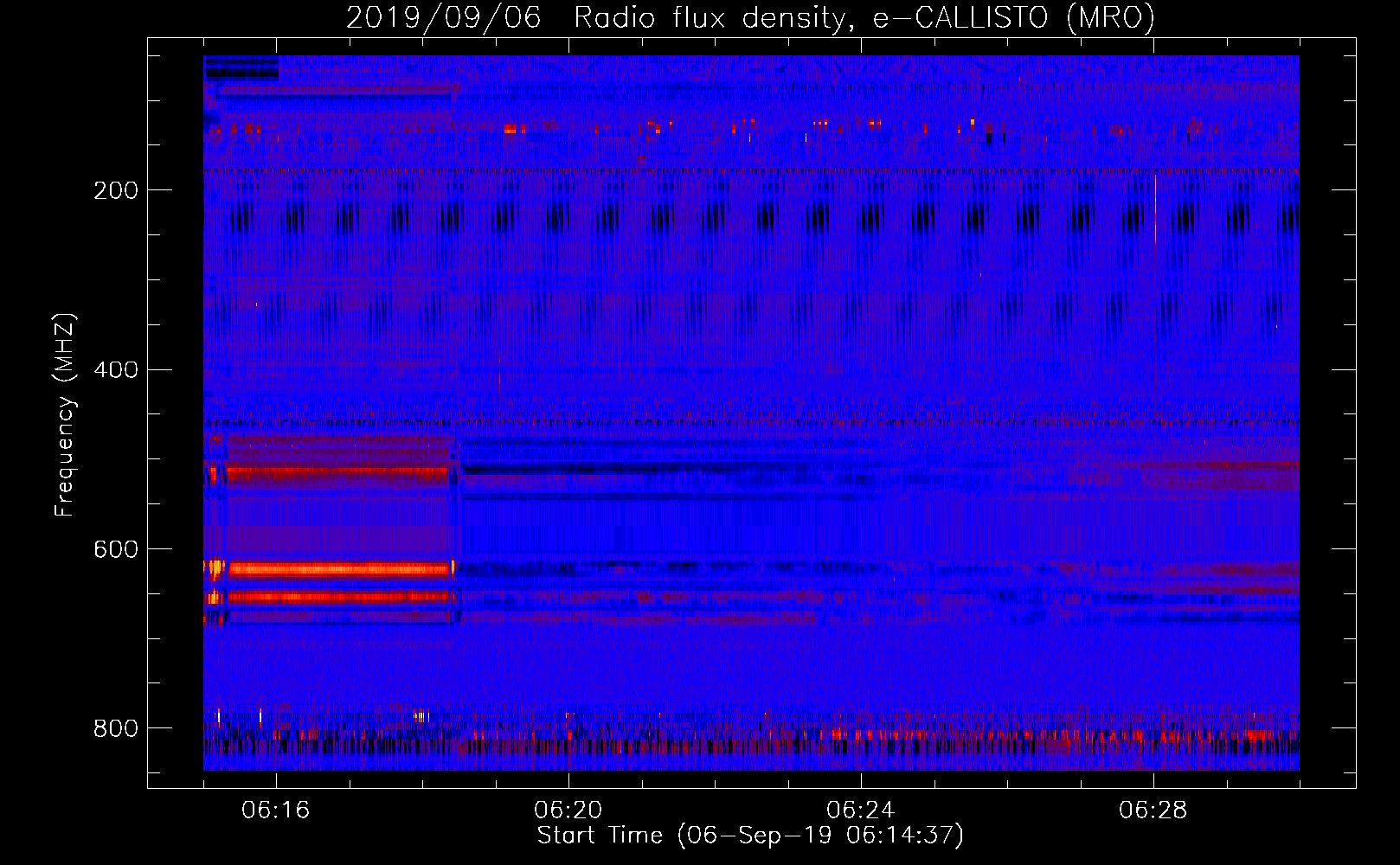Select the 600 frequency tick label
Image resolution: width=1400 pixels, height=865 pixels.
tap(116, 550)
